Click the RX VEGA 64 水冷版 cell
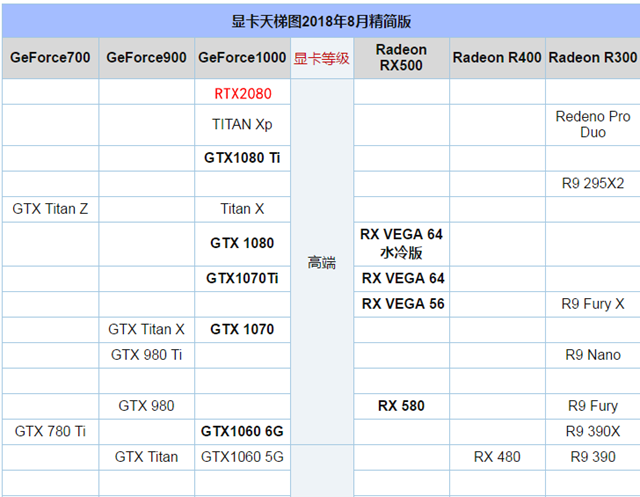This screenshot has height=497, width=640. pyautogui.click(x=401, y=243)
